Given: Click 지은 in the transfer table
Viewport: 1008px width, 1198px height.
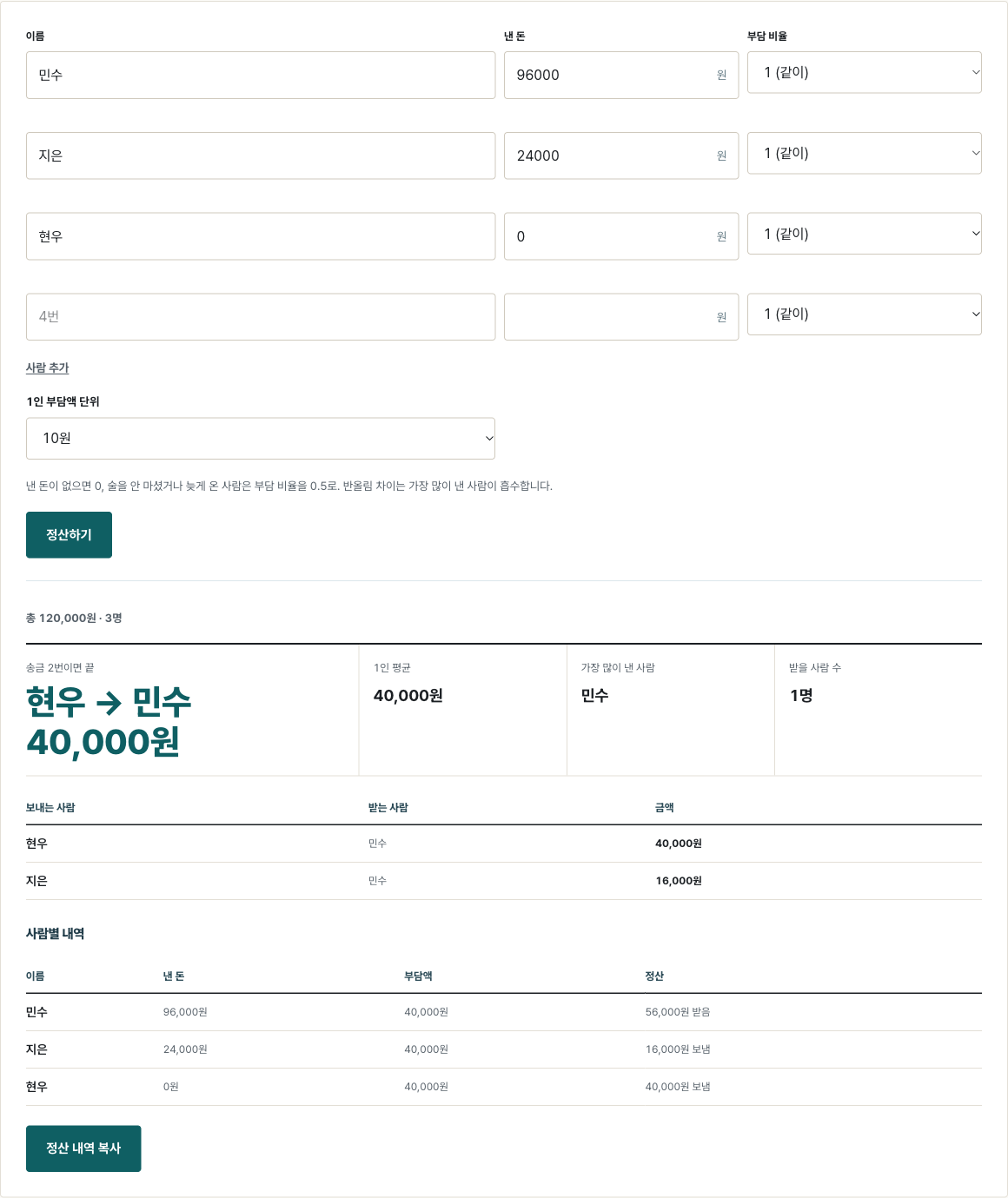Looking at the screenshot, I should tap(36, 881).
